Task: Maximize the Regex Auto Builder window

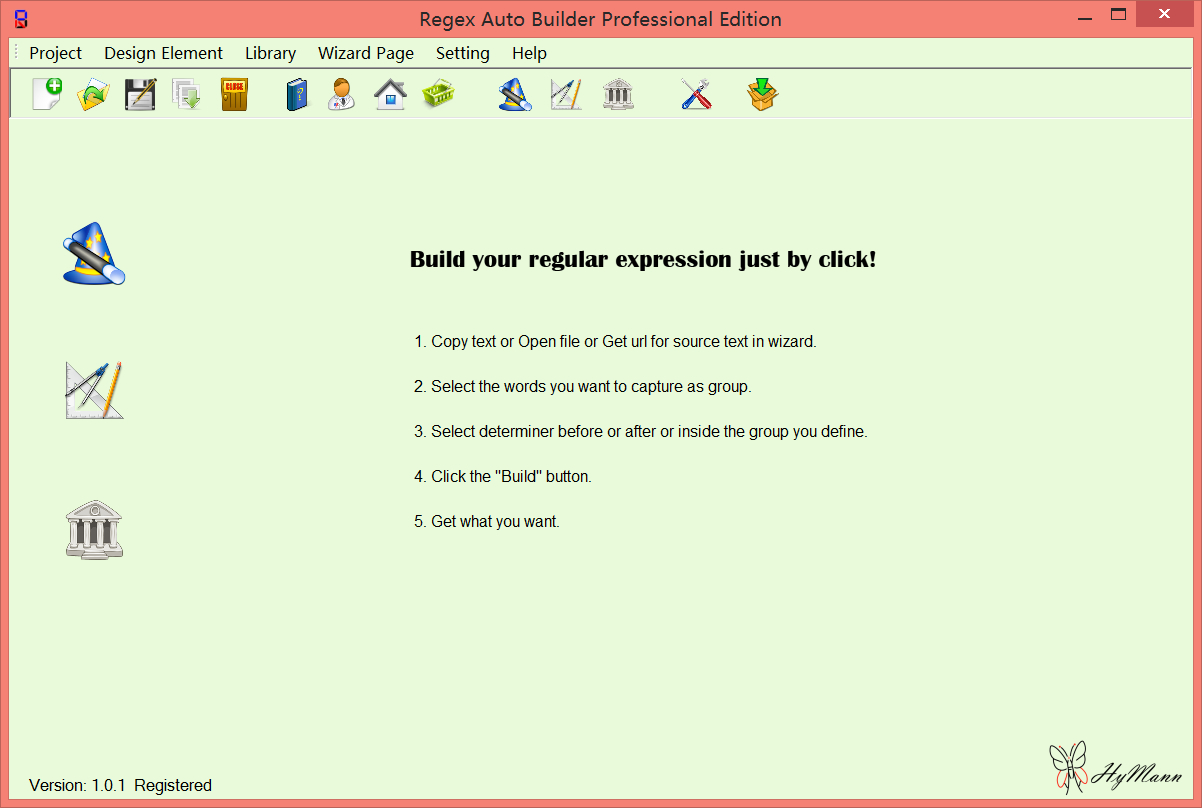Action: coord(1118,15)
